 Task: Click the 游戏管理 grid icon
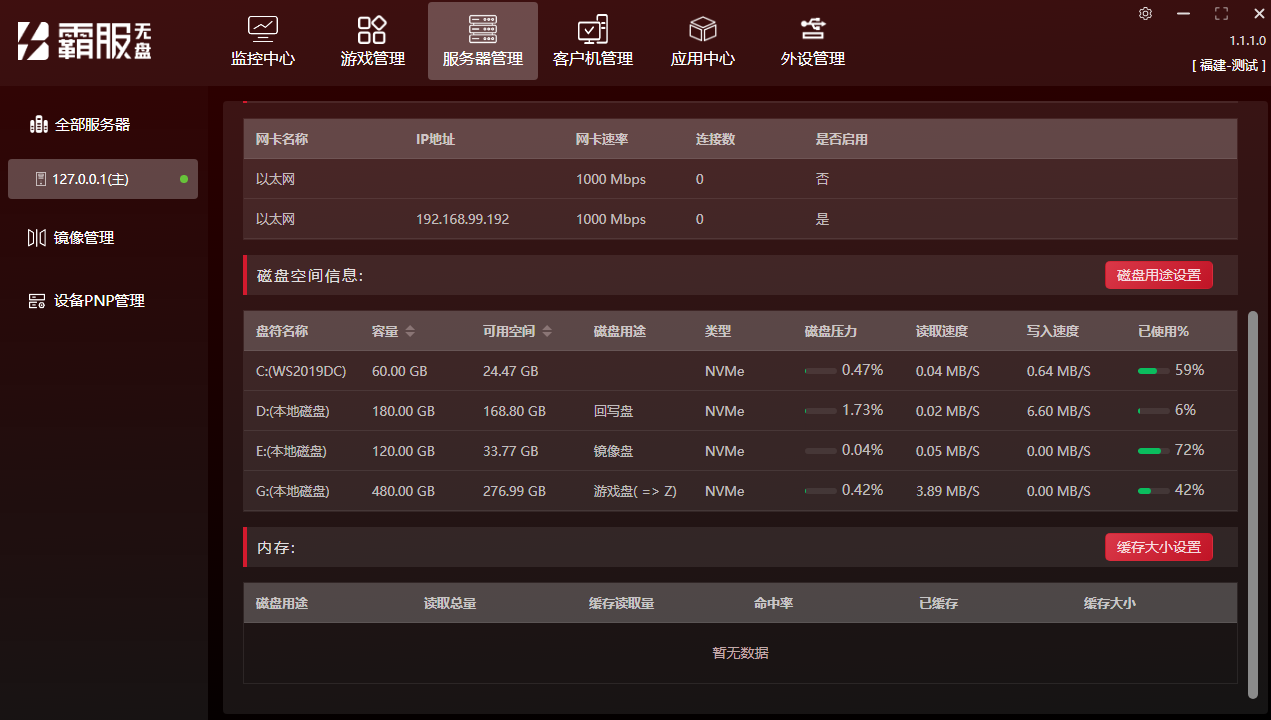(x=372, y=28)
